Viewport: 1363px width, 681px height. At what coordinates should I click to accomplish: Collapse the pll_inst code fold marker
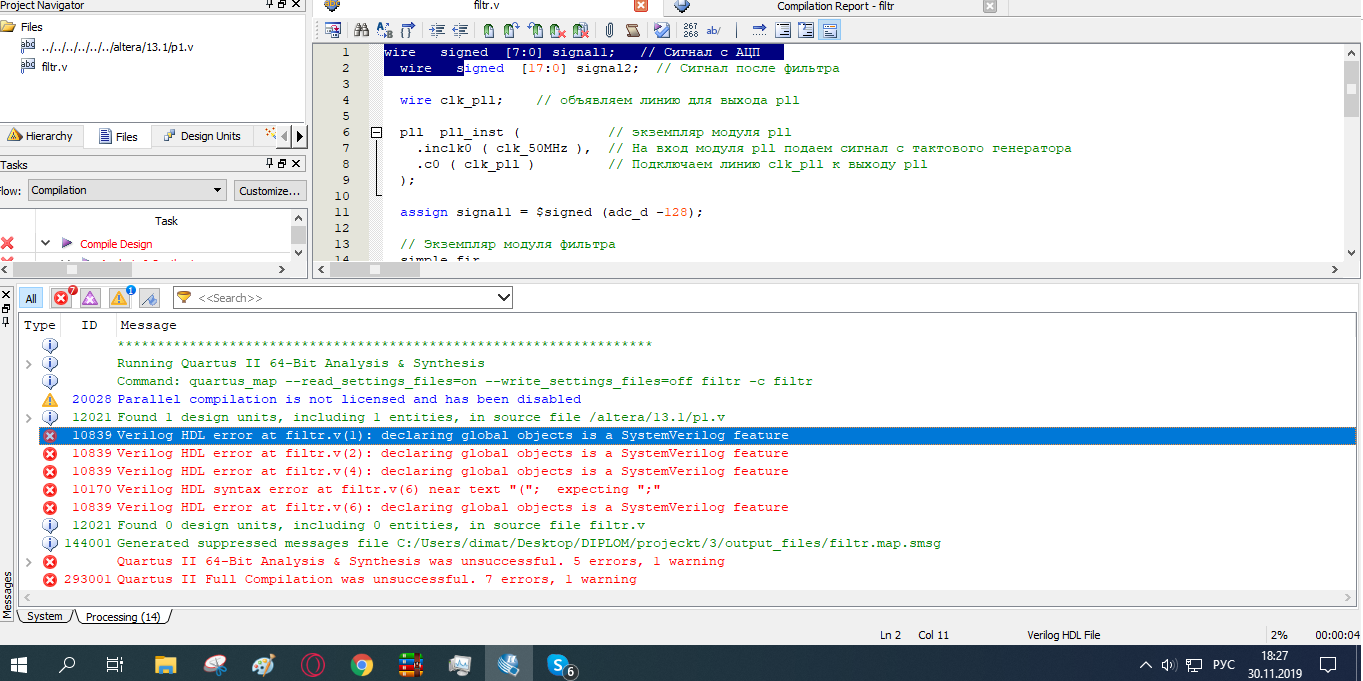(376, 132)
